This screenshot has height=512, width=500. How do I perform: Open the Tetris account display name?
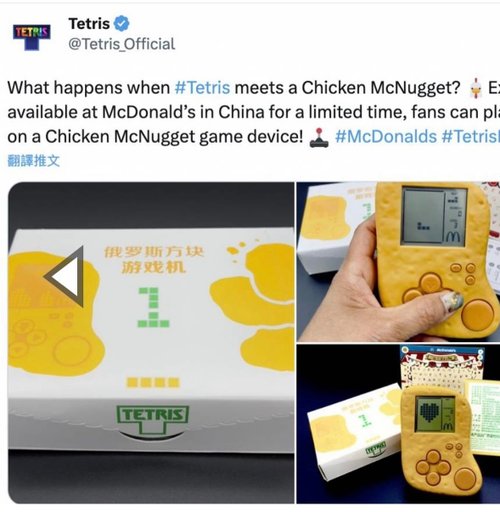click(89, 24)
